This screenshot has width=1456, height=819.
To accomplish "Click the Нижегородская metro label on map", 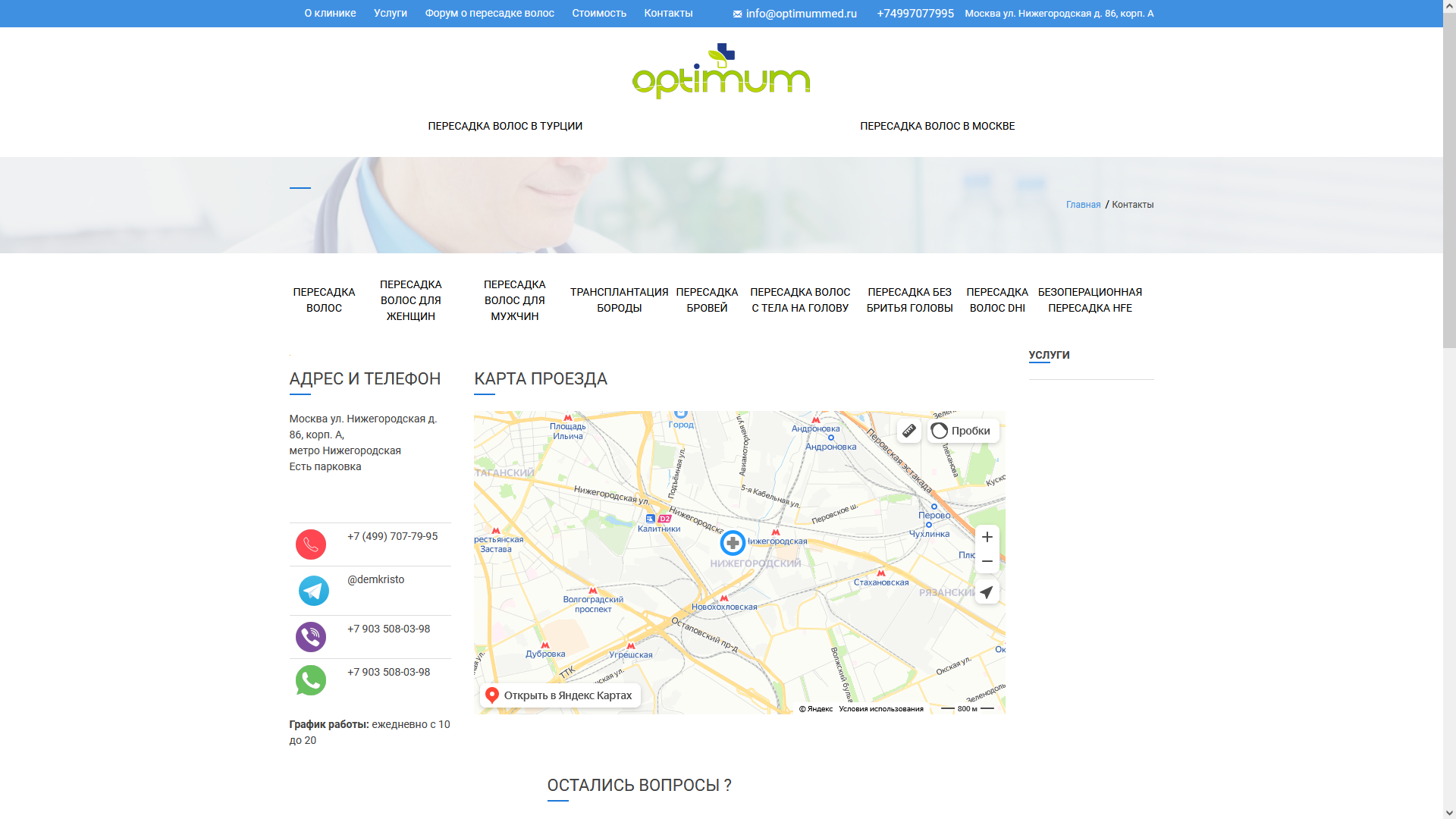I will tap(777, 541).
